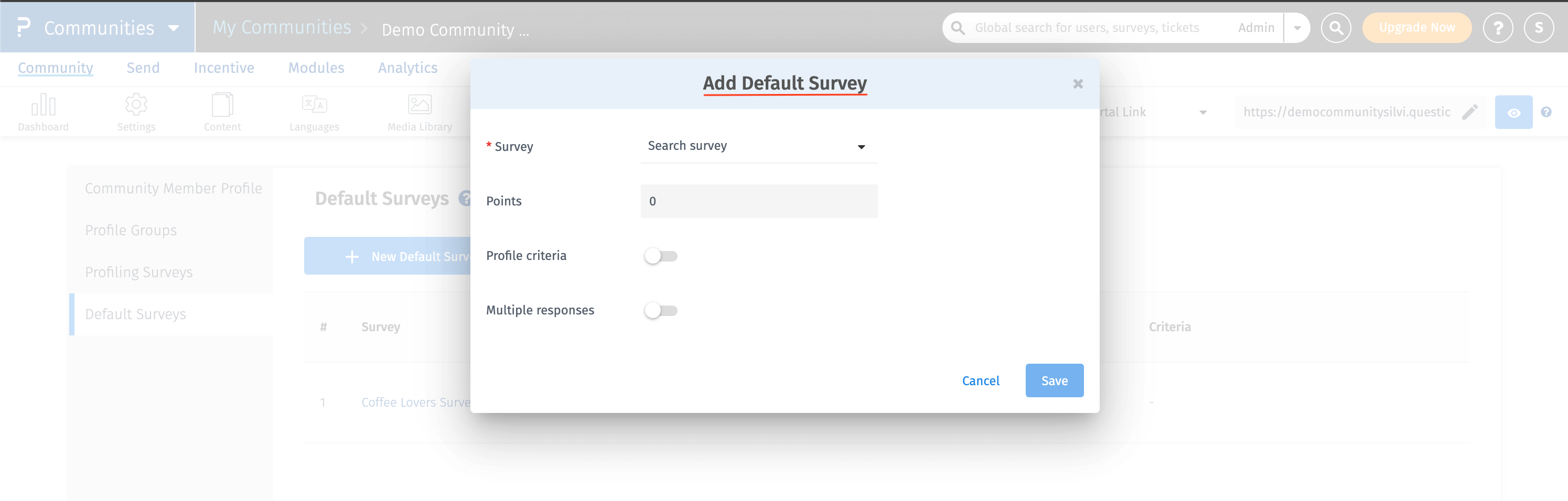Open the Languages section
The width and height of the screenshot is (1568, 501).
pyautogui.click(x=315, y=111)
